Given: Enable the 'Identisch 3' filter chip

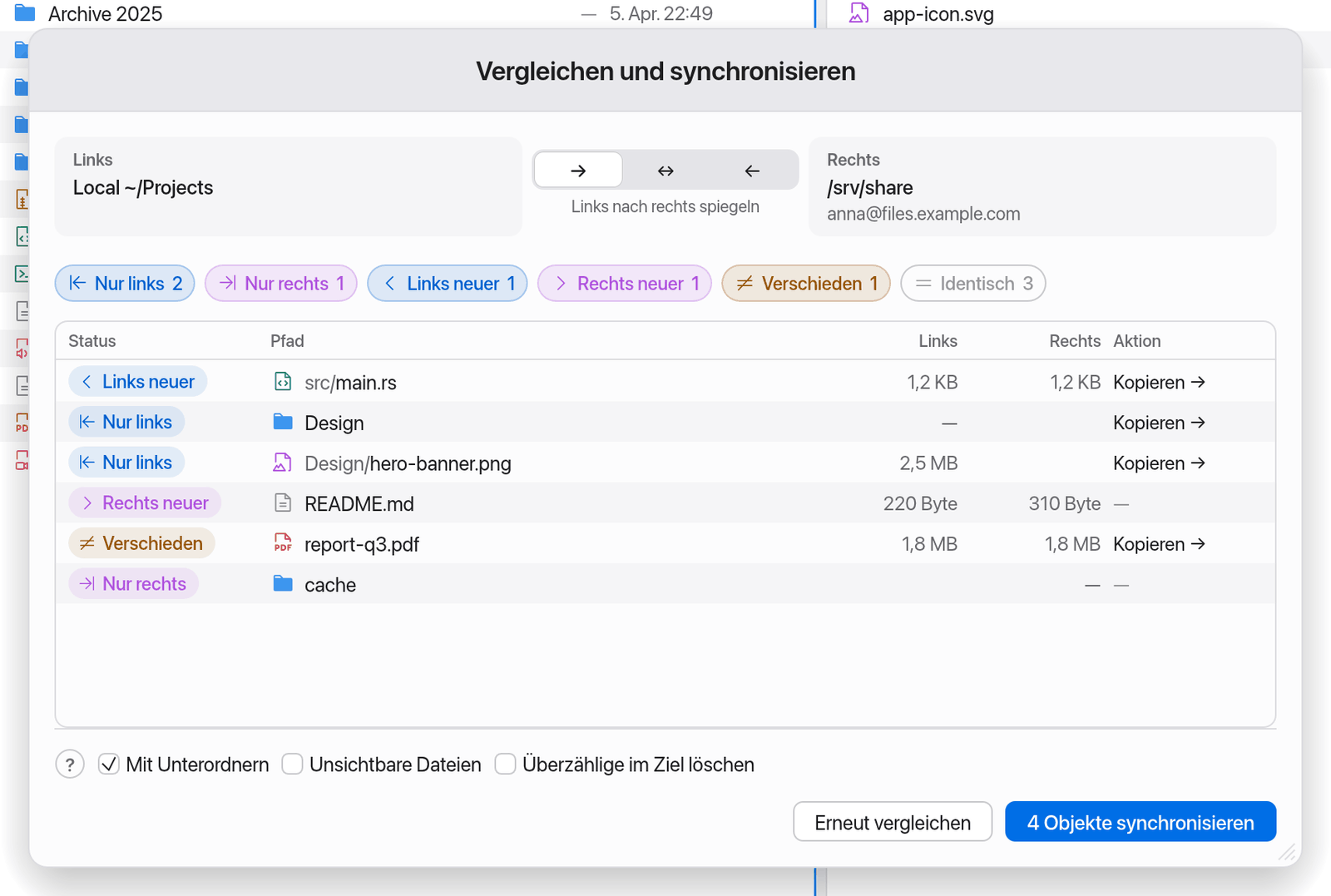Looking at the screenshot, I should (x=973, y=284).
